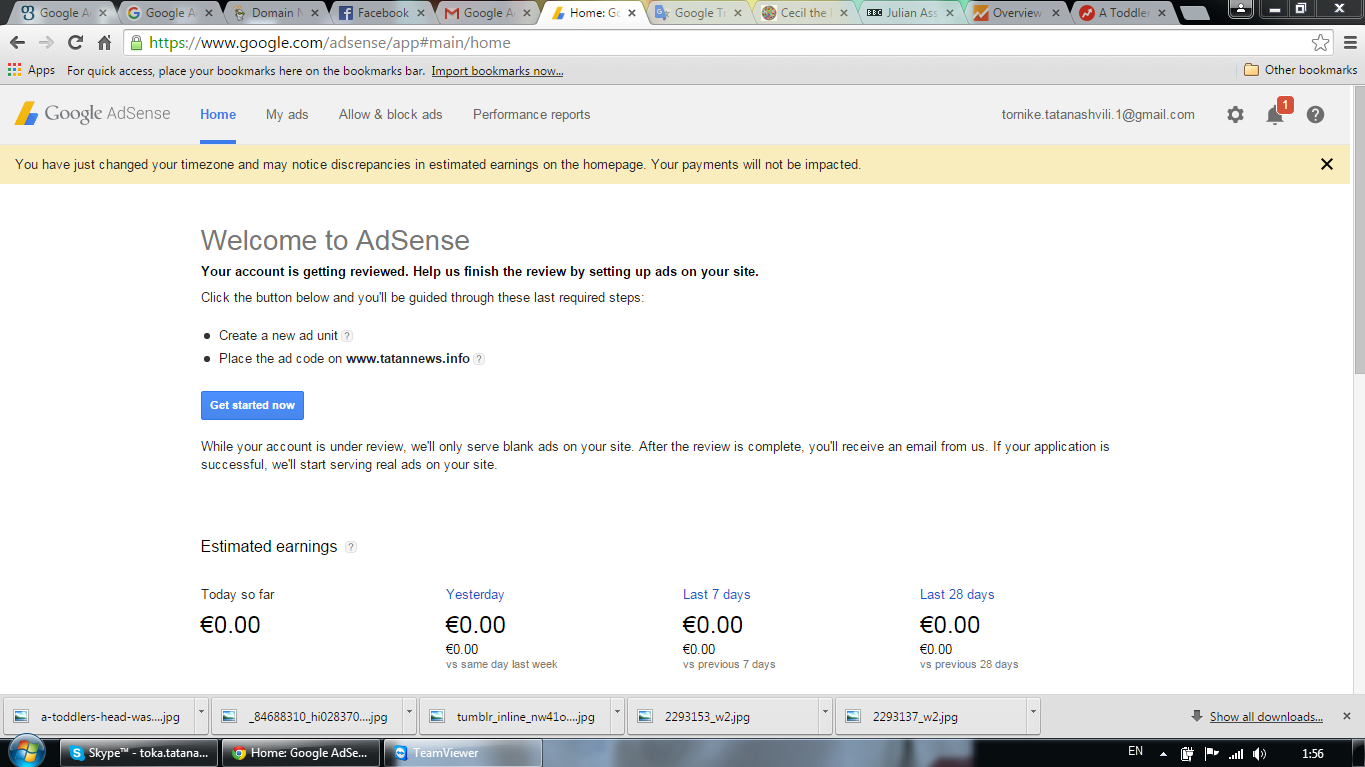Switch to the Overview analytics browser tab
Viewport: 1365px width, 767px height.
(x=1015, y=13)
